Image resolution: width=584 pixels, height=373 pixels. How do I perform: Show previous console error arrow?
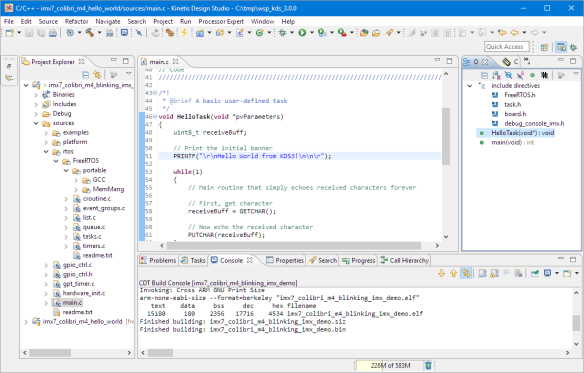[454, 274]
